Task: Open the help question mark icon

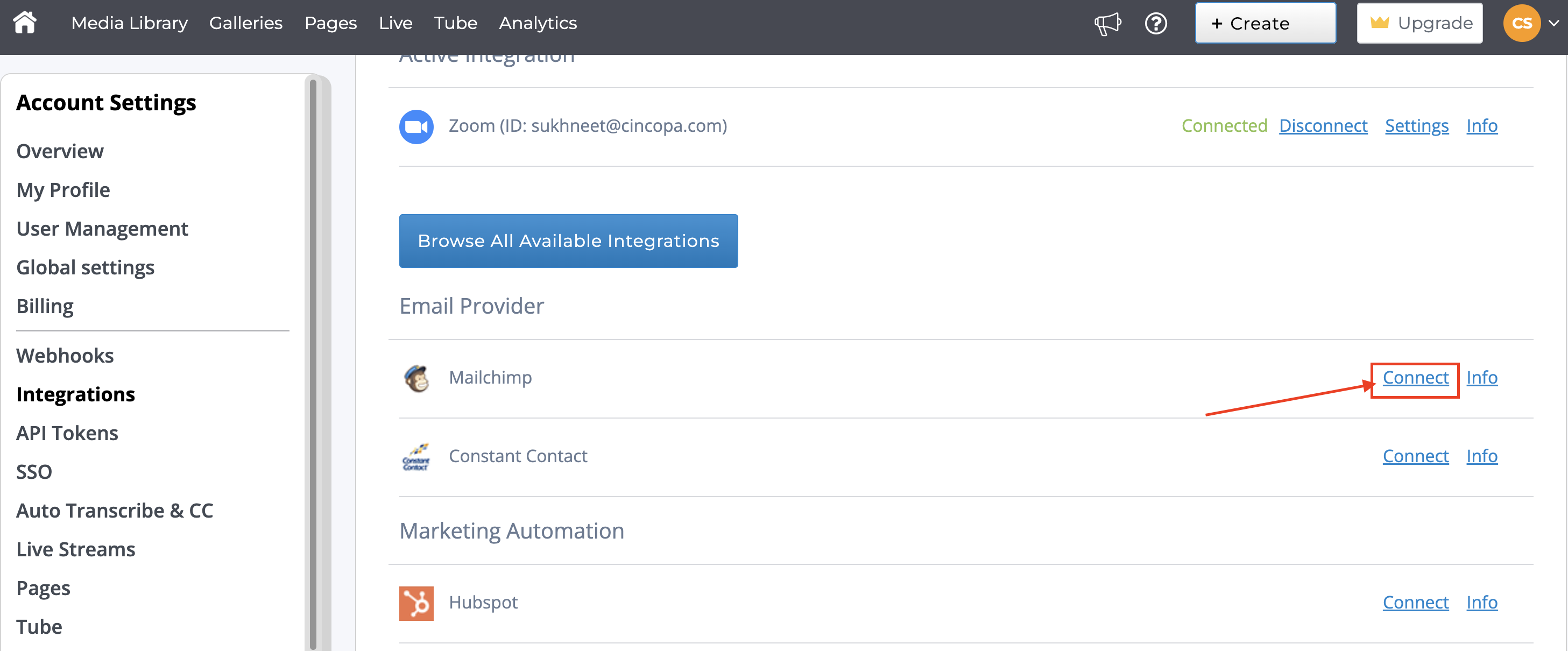Action: pos(1155,23)
